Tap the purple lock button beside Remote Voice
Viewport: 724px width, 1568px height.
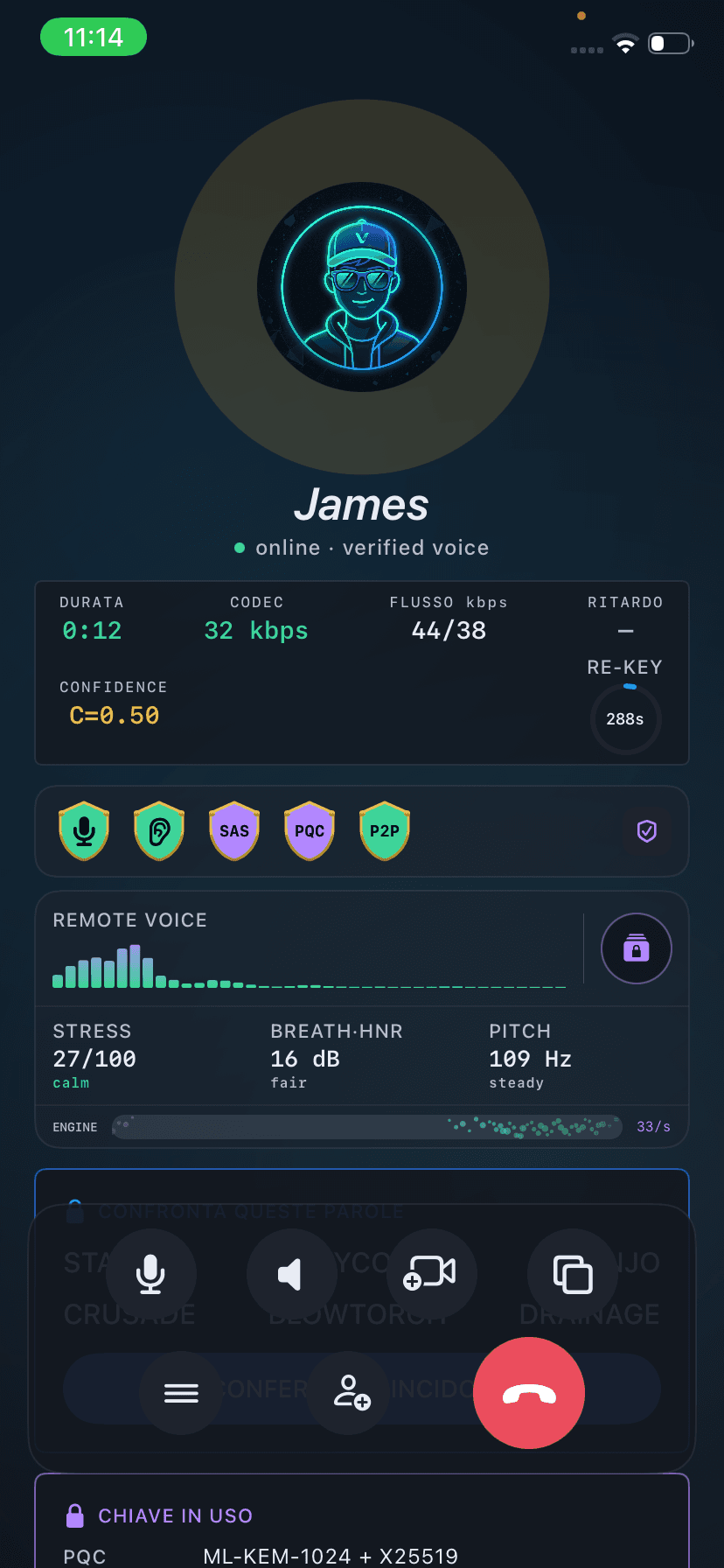(x=637, y=948)
